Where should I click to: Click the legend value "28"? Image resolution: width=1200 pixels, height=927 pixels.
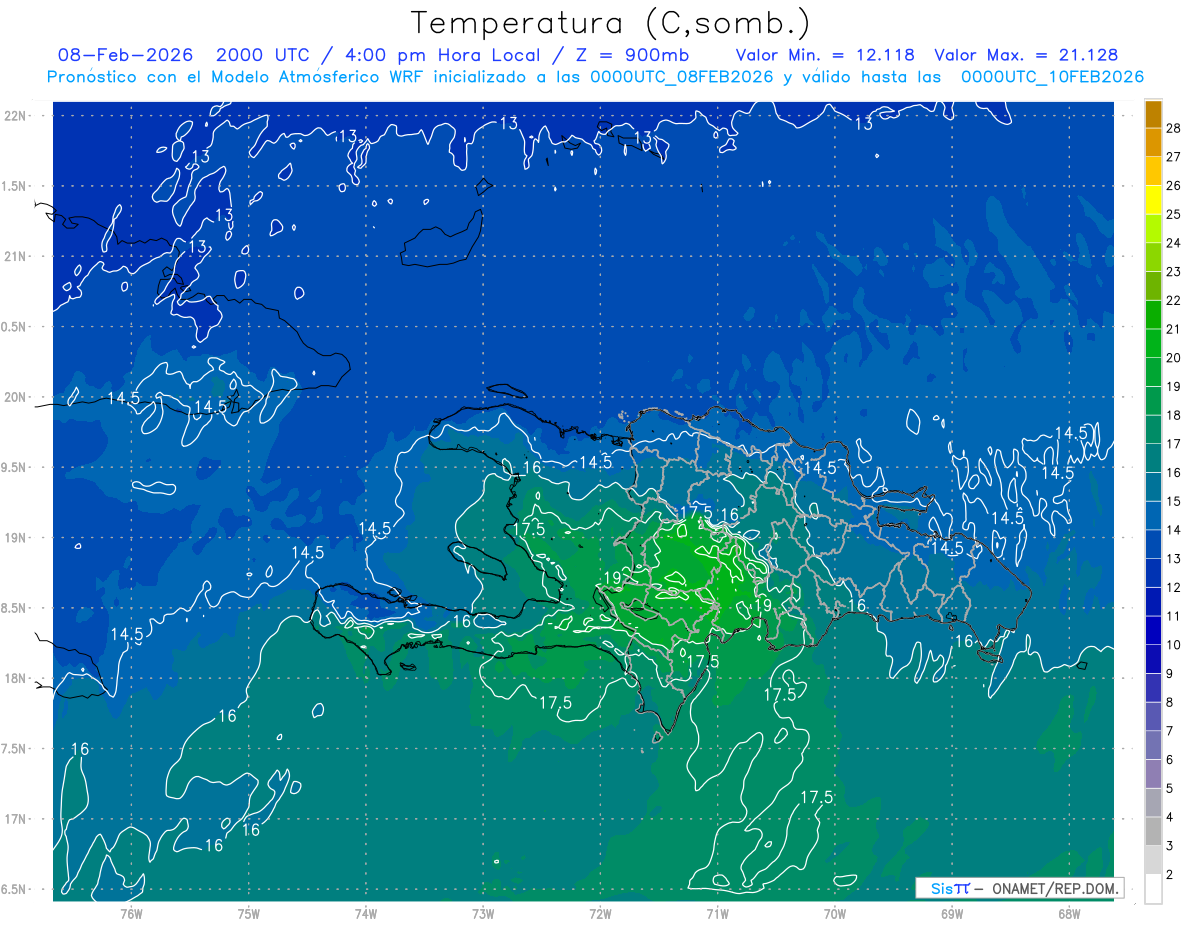1173,129
